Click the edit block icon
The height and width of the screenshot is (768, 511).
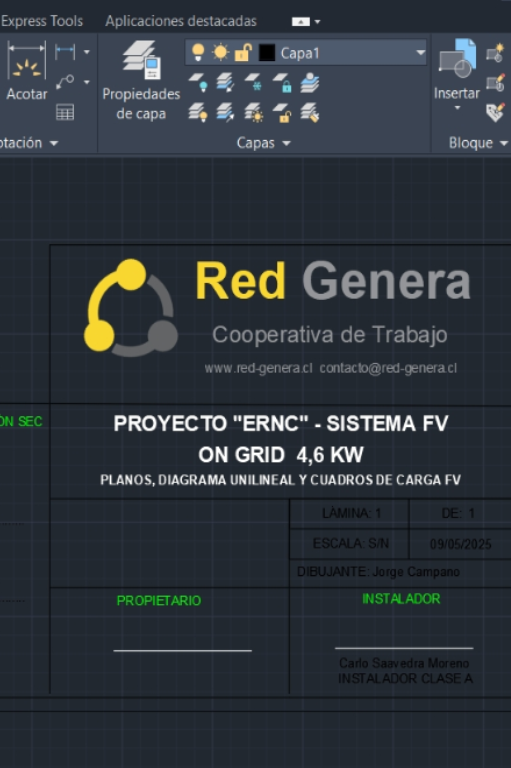pos(495,82)
